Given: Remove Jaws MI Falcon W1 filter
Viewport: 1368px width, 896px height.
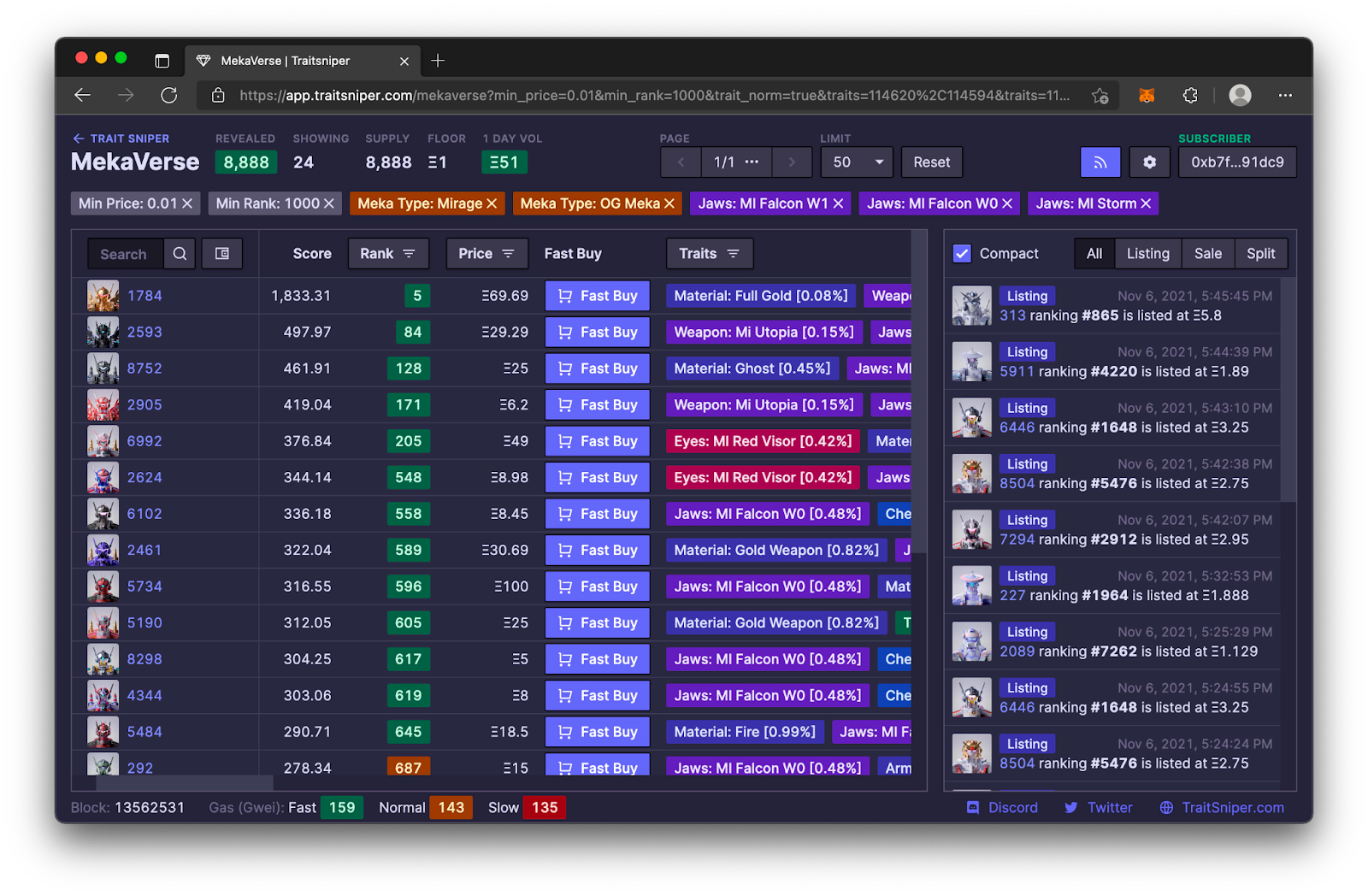Looking at the screenshot, I should point(838,203).
